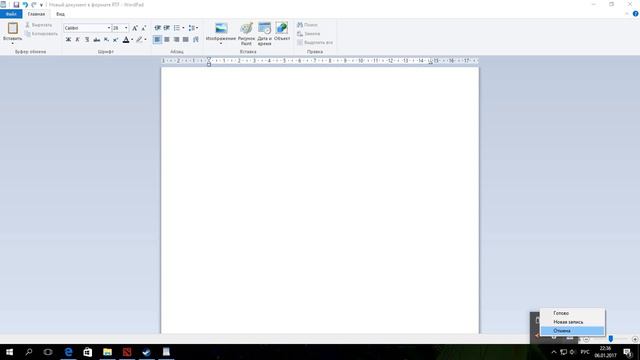
Task: Click the Замена replace button
Action: tap(309, 34)
